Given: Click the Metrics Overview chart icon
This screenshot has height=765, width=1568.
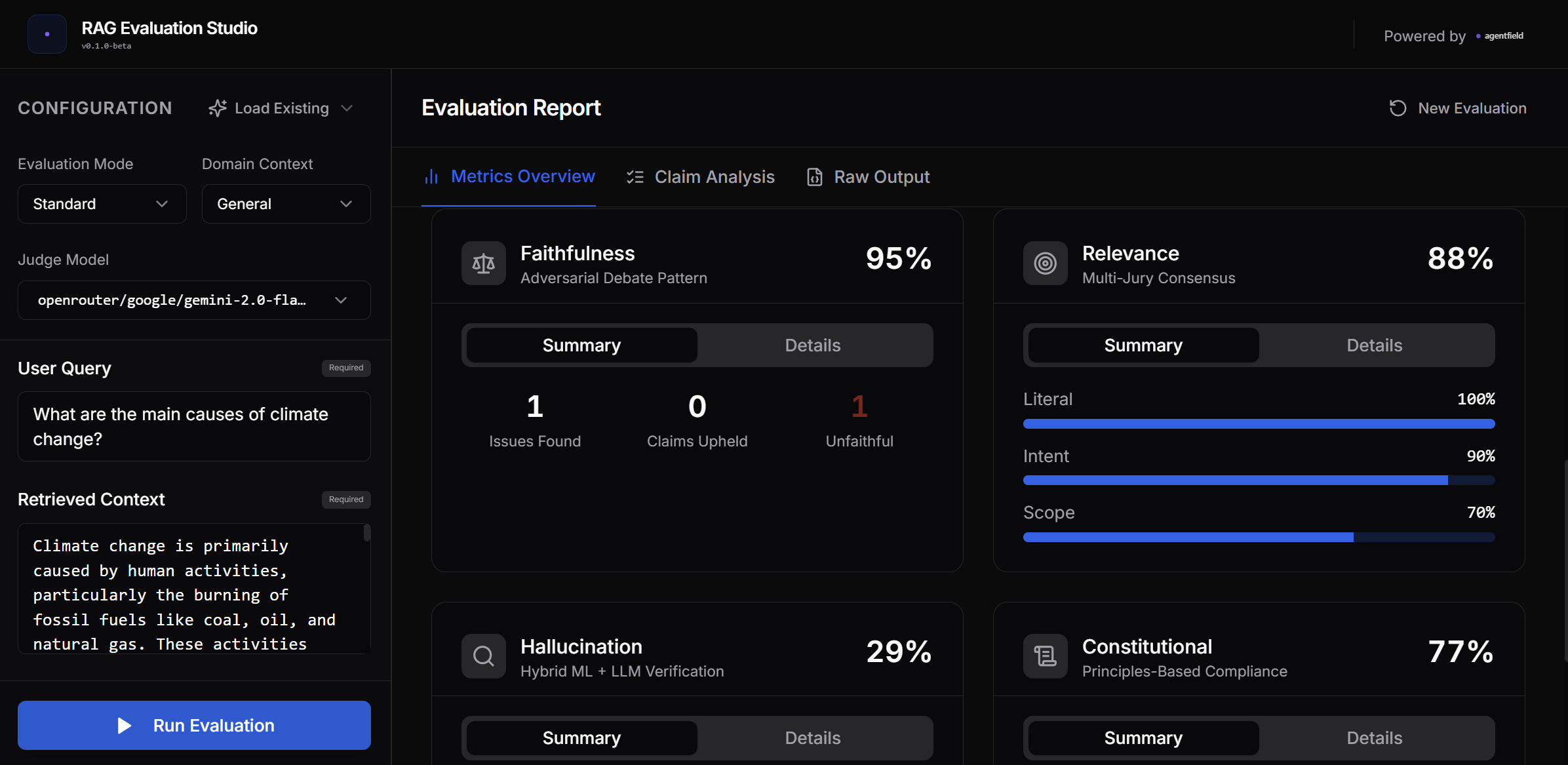Looking at the screenshot, I should (431, 176).
